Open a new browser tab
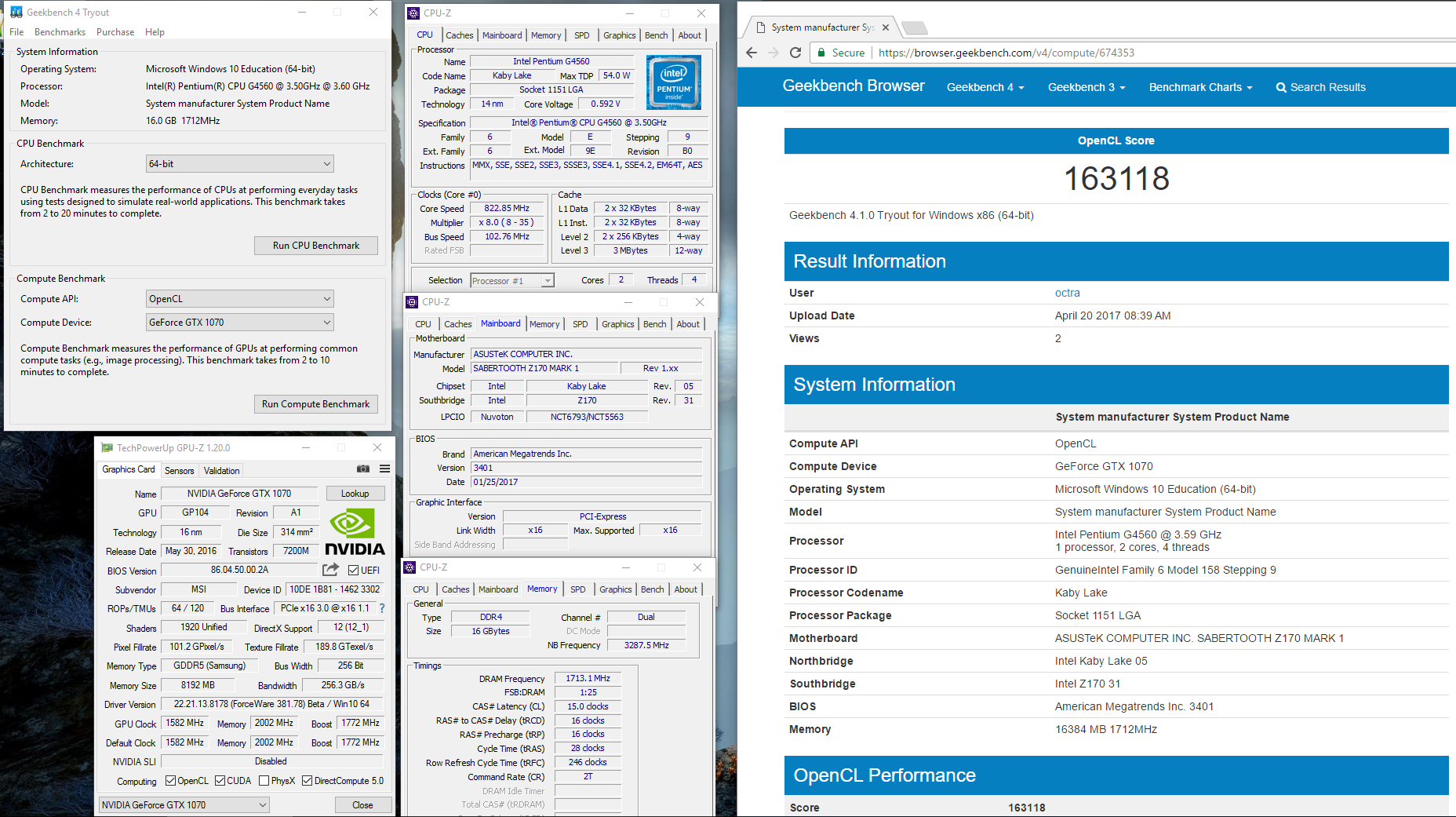 point(915,28)
